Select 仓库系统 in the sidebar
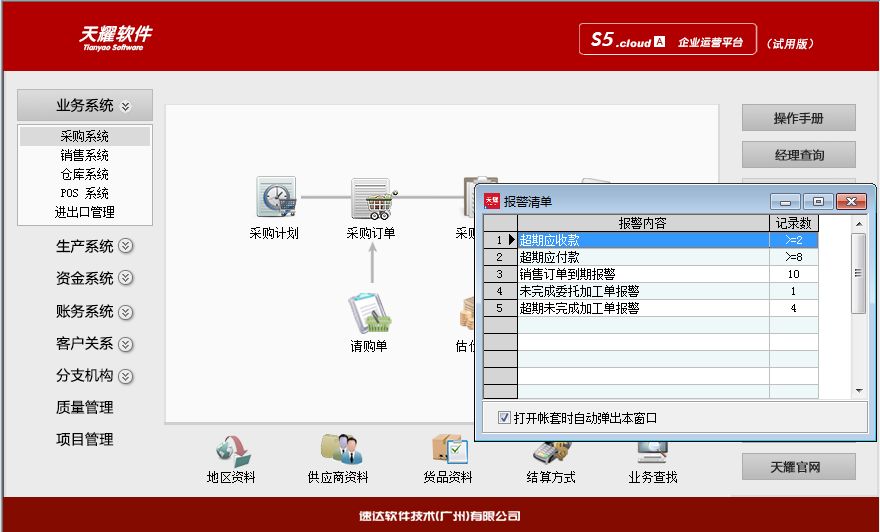This screenshot has width=880, height=532. tap(85, 175)
